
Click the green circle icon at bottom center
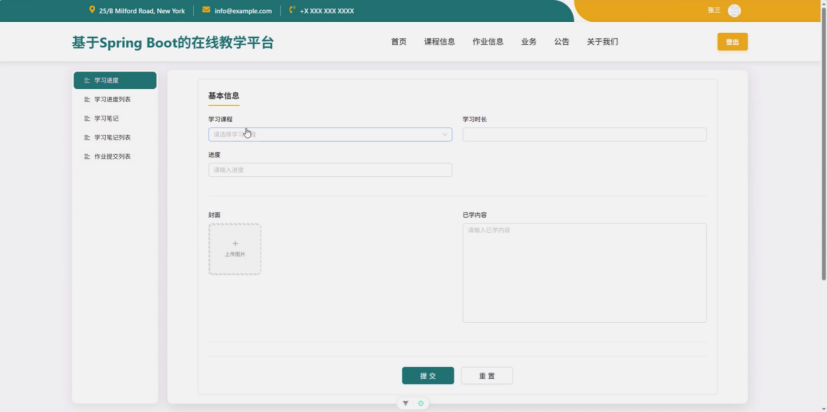click(x=420, y=404)
